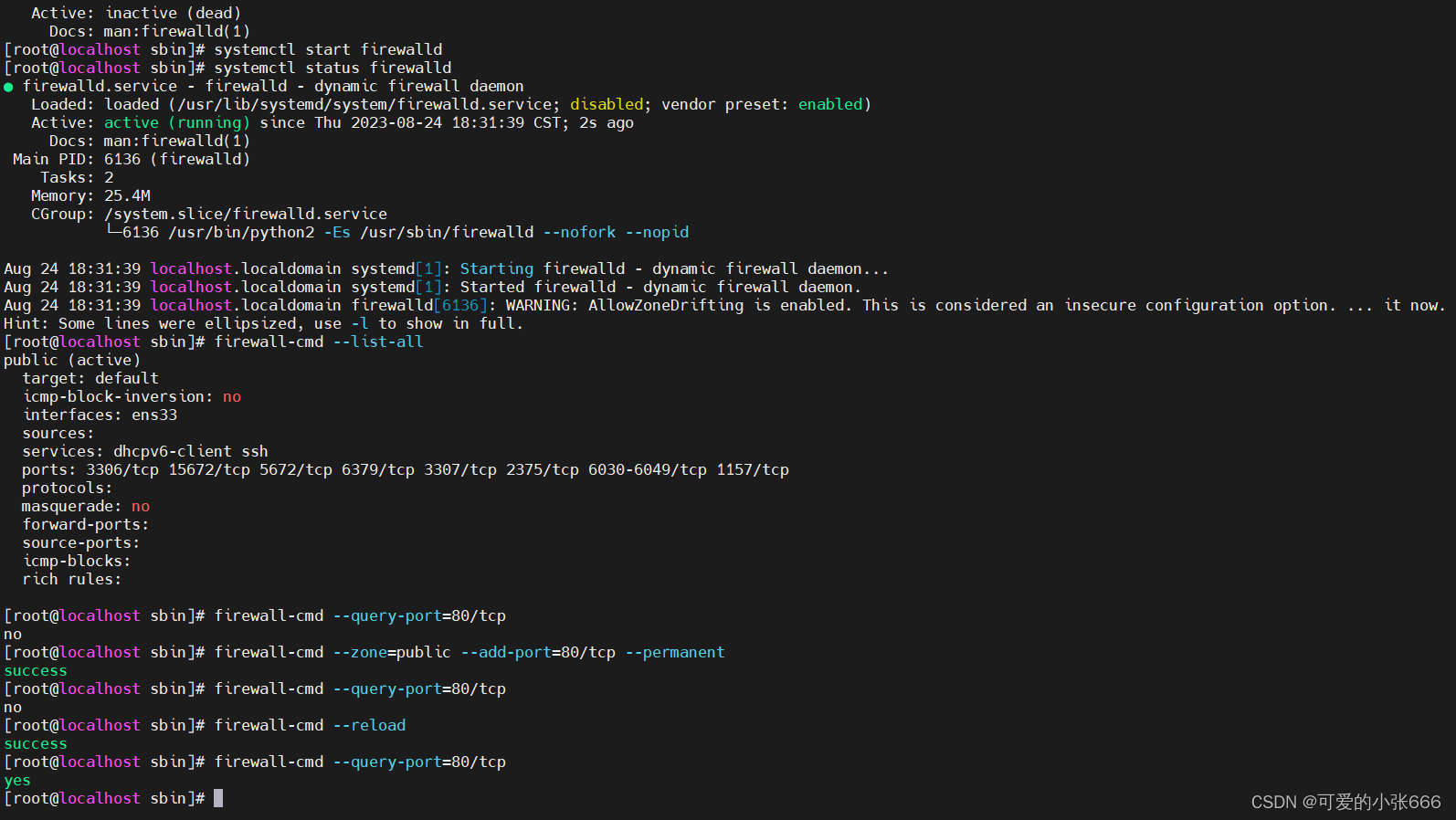
Task: Click the 'Starting firewalld' log line
Action: 446,268
